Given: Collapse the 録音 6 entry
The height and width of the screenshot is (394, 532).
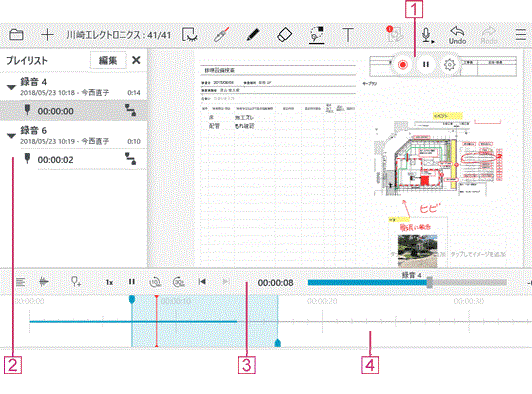Looking at the screenshot, I should (11, 136).
